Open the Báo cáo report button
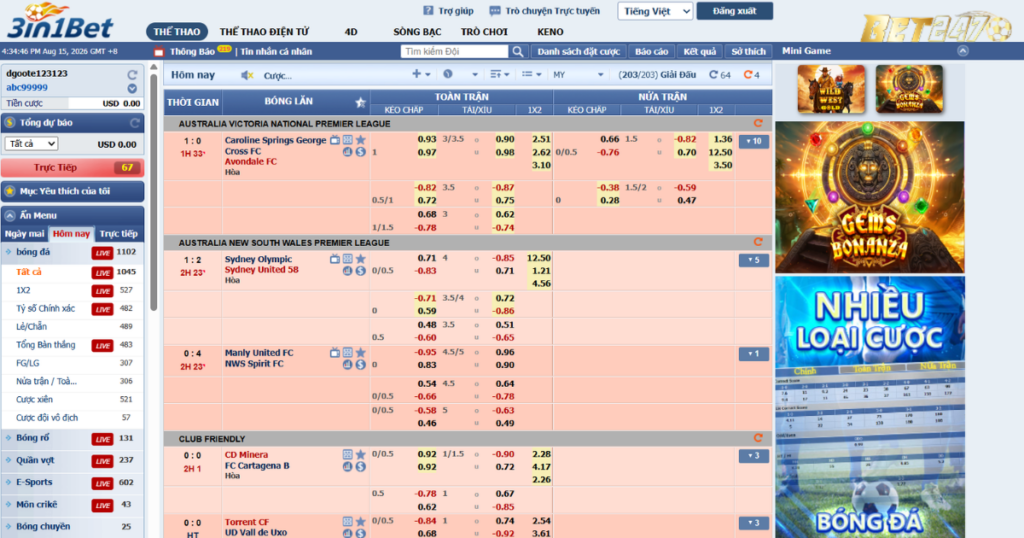The image size is (1024, 538). click(x=651, y=52)
